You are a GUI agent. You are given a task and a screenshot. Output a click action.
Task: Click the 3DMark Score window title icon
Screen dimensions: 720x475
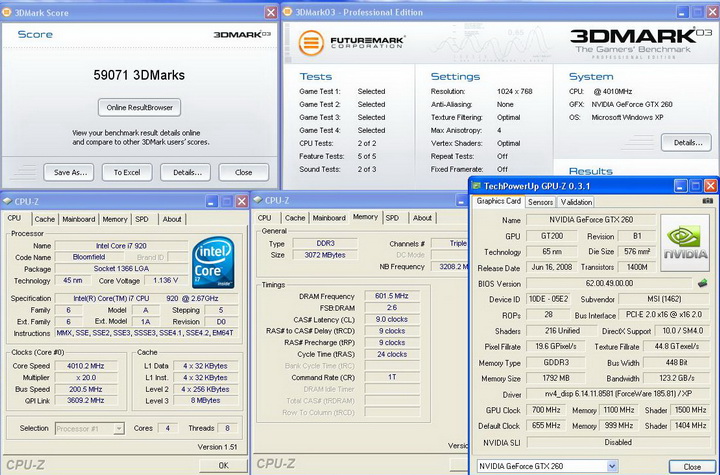click(6, 12)
